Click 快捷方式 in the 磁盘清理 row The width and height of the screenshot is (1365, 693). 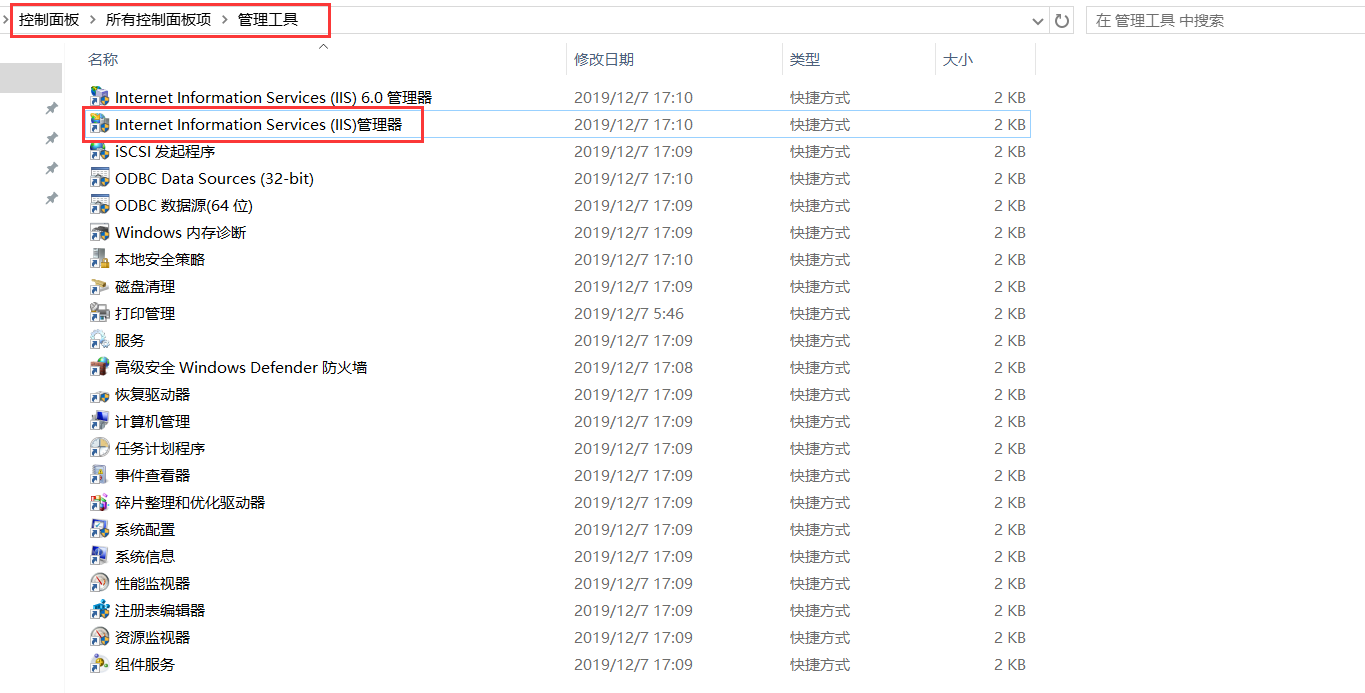coord(820,286)
